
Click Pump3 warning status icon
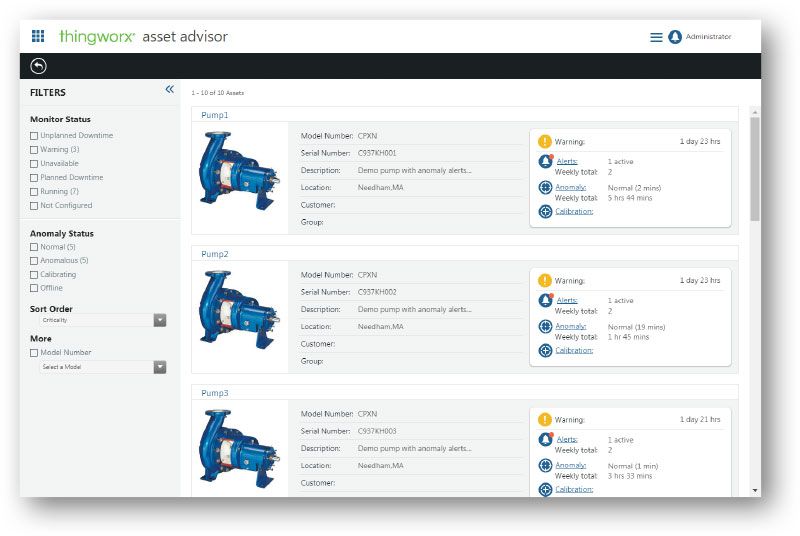[x=545, y=419]
